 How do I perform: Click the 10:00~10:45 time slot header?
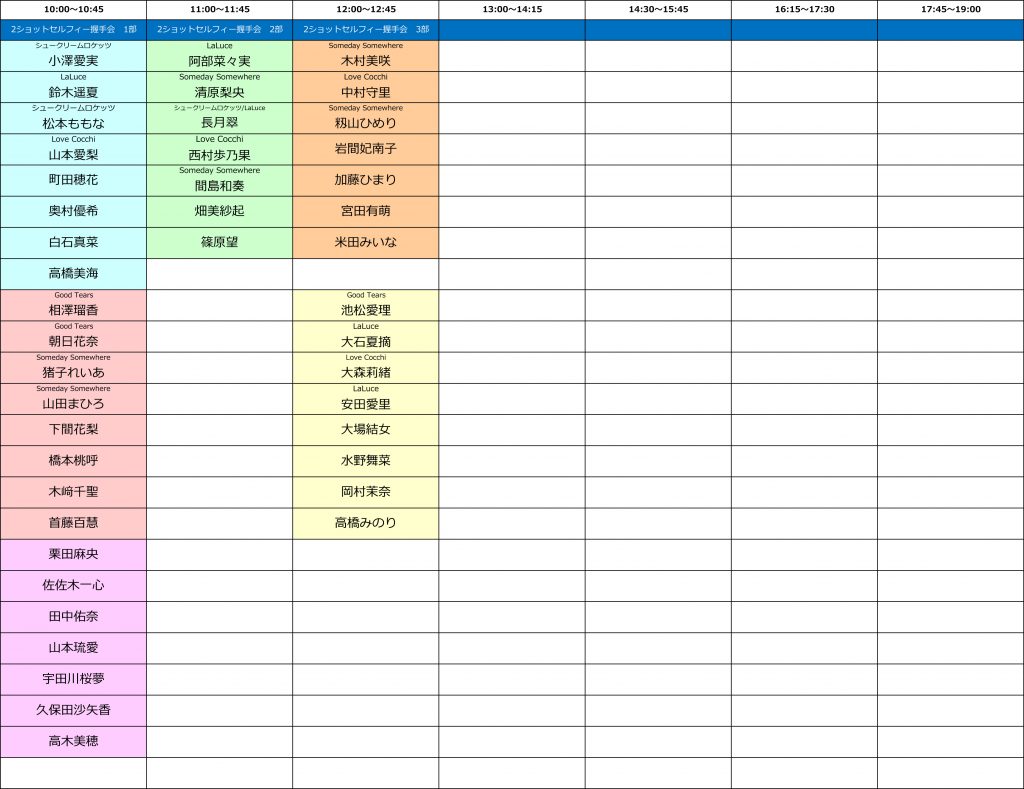pos(73,9)
